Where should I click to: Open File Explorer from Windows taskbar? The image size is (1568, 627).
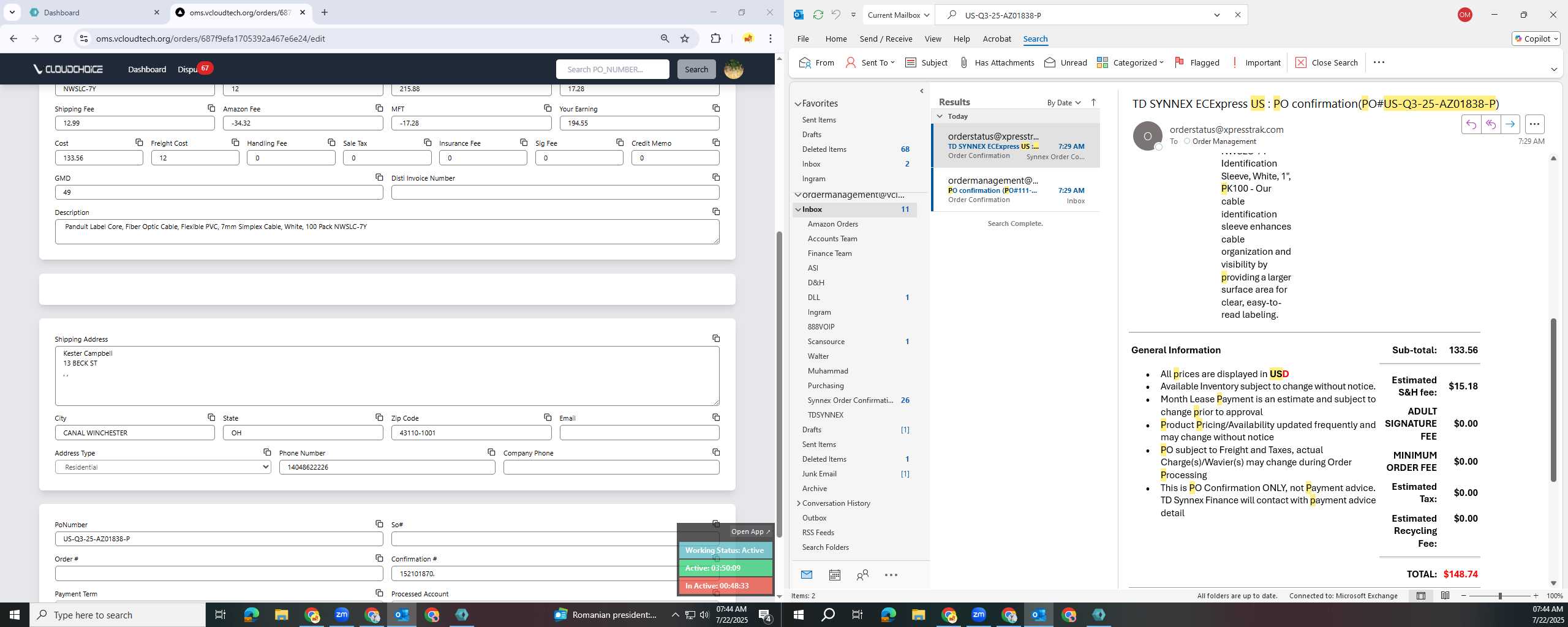(281, 615)
